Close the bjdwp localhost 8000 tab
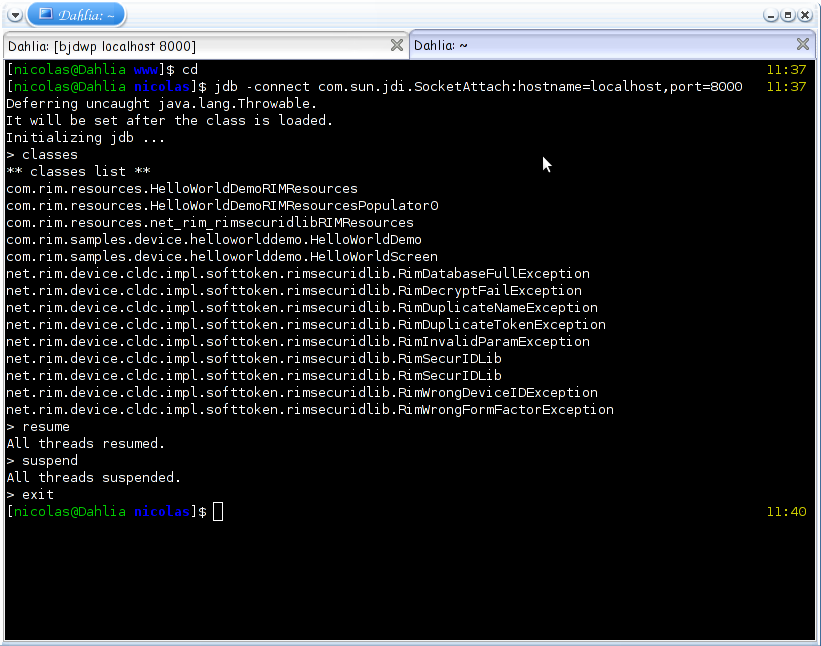Image resolution: width=821 pixels, height=646 pixels. point(397,45)
